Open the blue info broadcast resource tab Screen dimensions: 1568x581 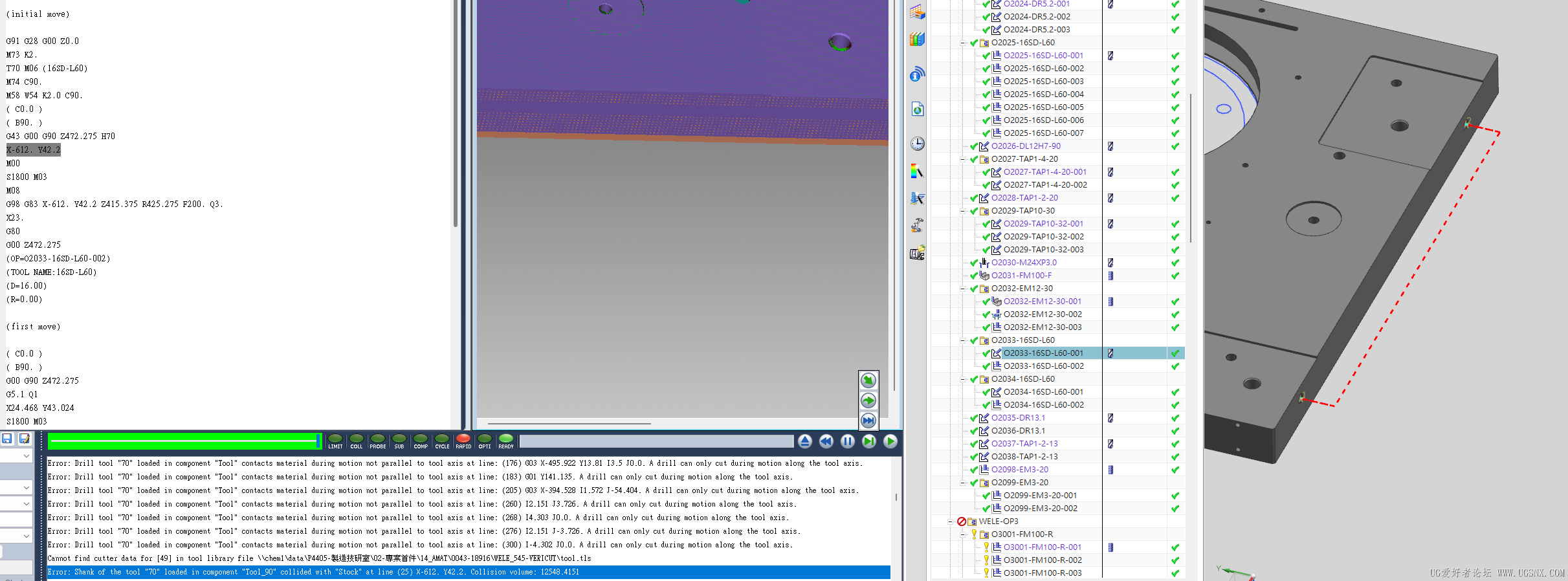917,74
